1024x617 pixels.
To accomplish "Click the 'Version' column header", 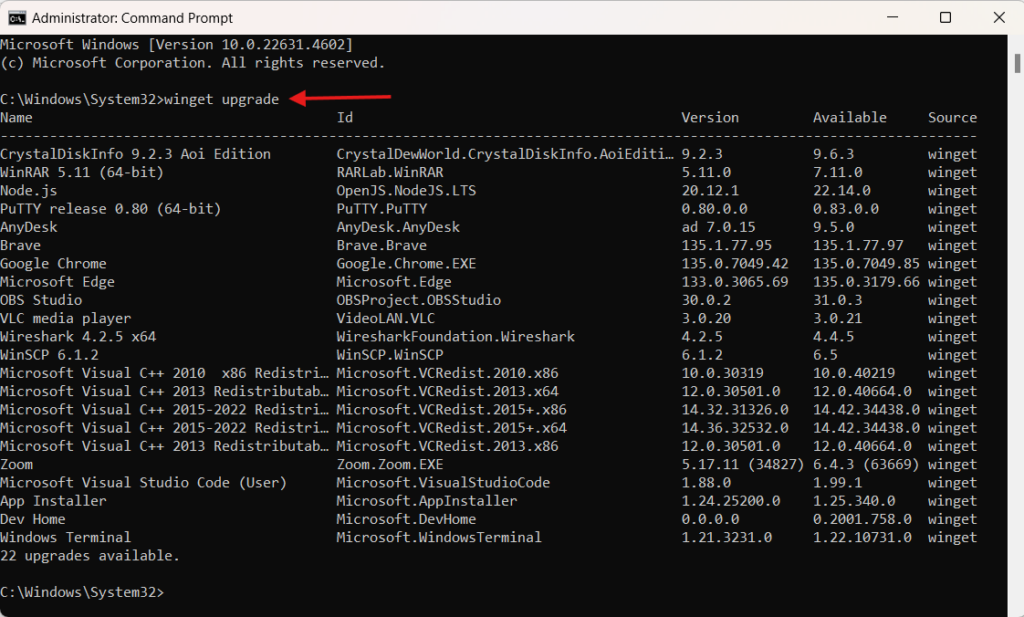I will tap(710, 118).
